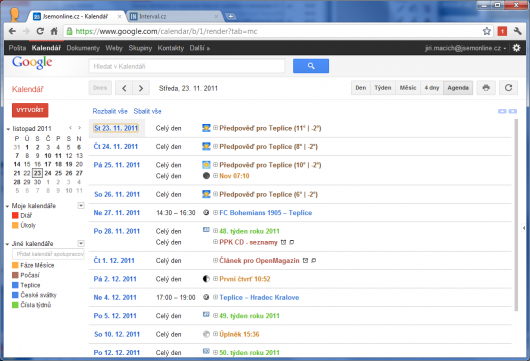Click full moon icon beside Úplněk 15:36
Image resolution: width=530 pixels, height=361 pixels.
[206, 334]
